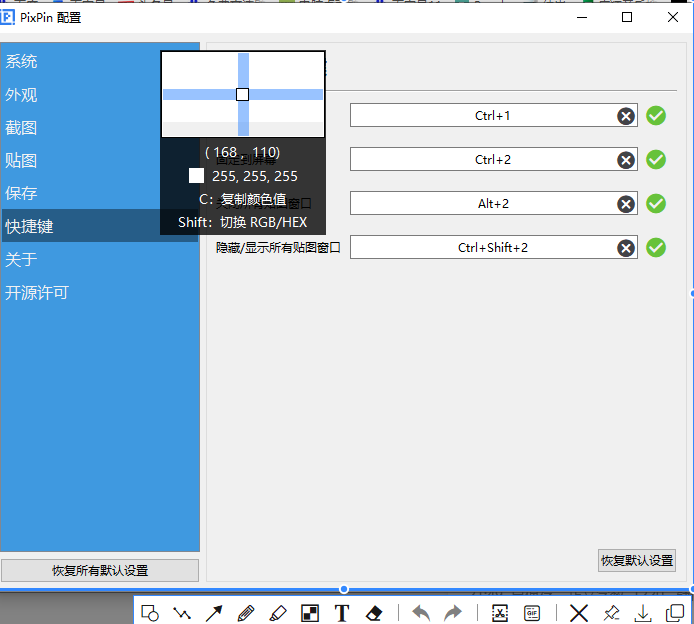Viewport: 694px width, 624px height.
Task: Select the shapes tool in screenshot toolbar
Action: [150, 613]
